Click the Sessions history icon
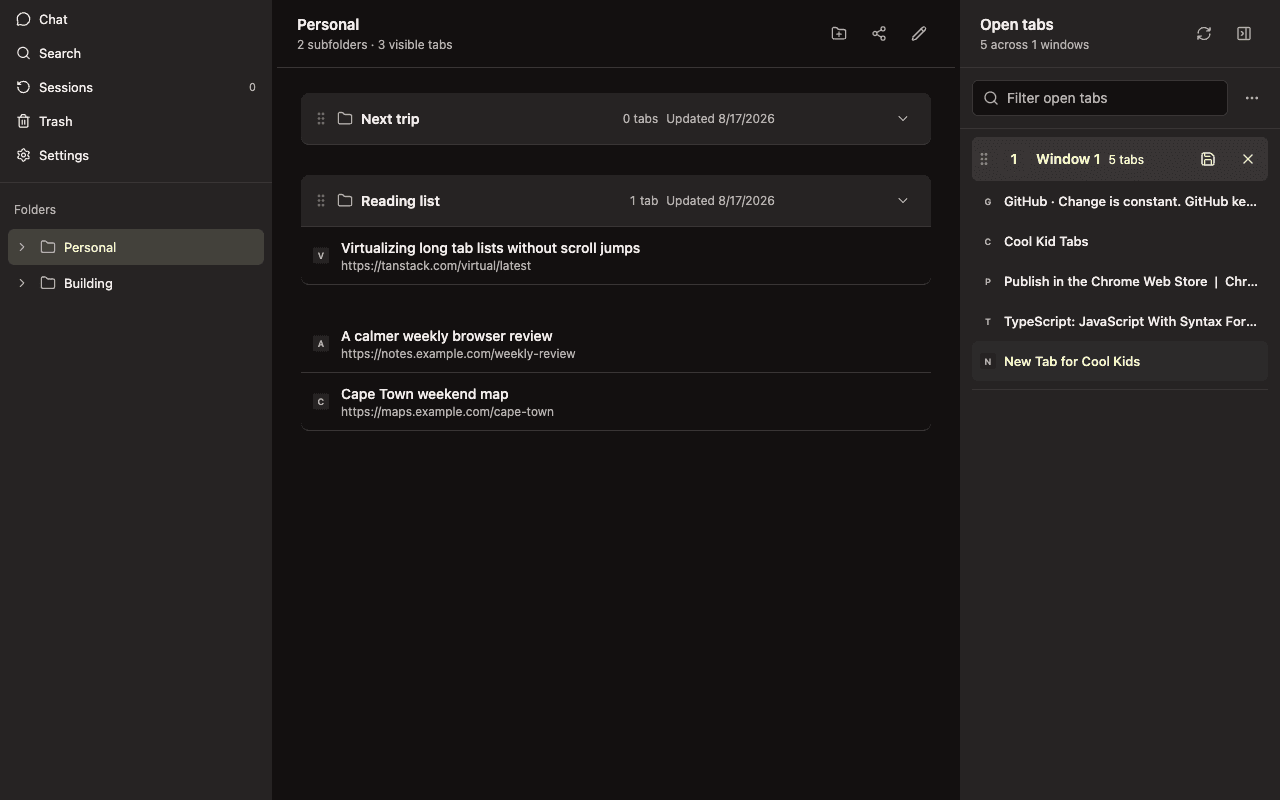 coord(24,87)
